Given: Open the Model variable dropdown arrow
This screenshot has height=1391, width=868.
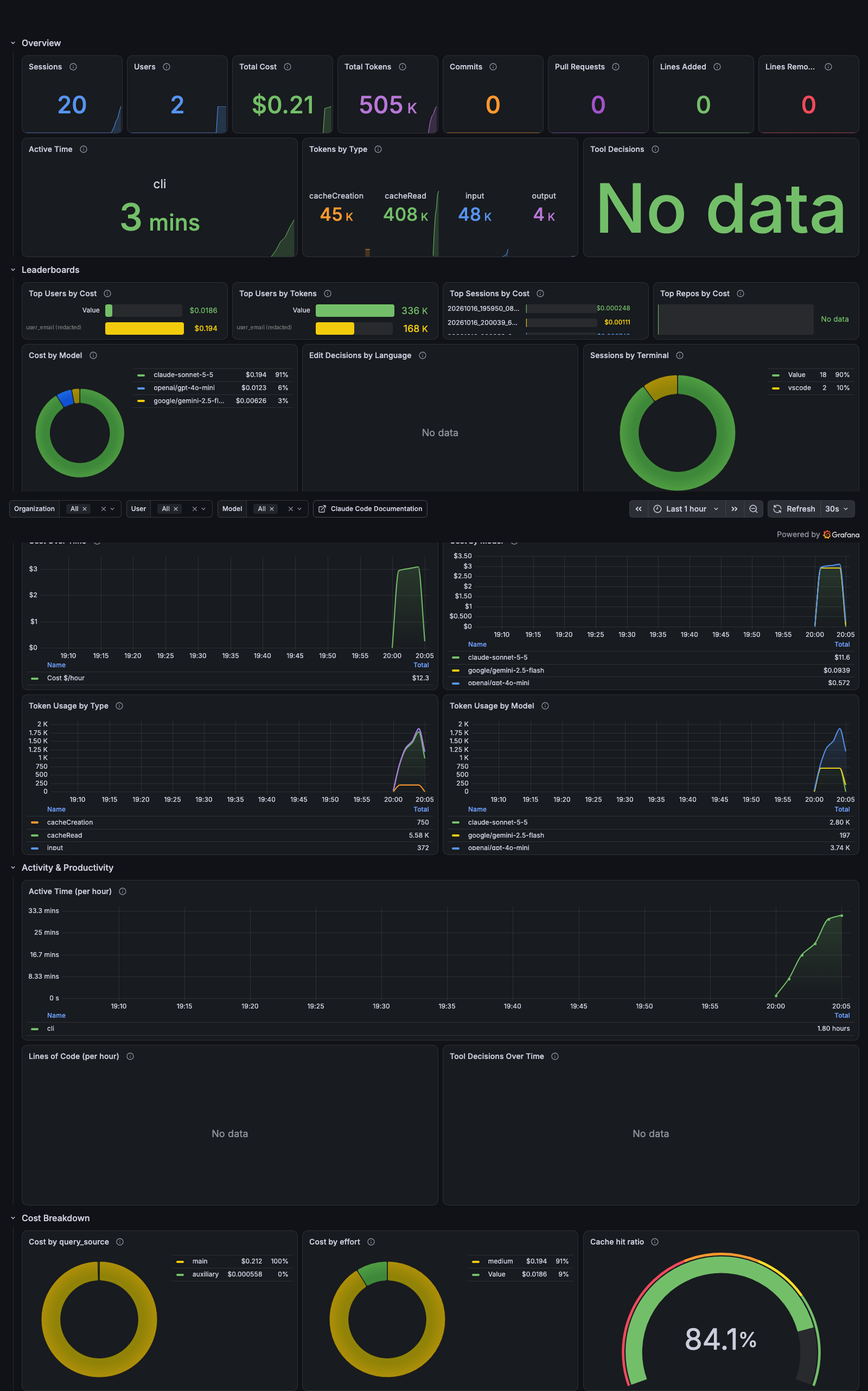Looking at the screenshot, I should [299, 509].
